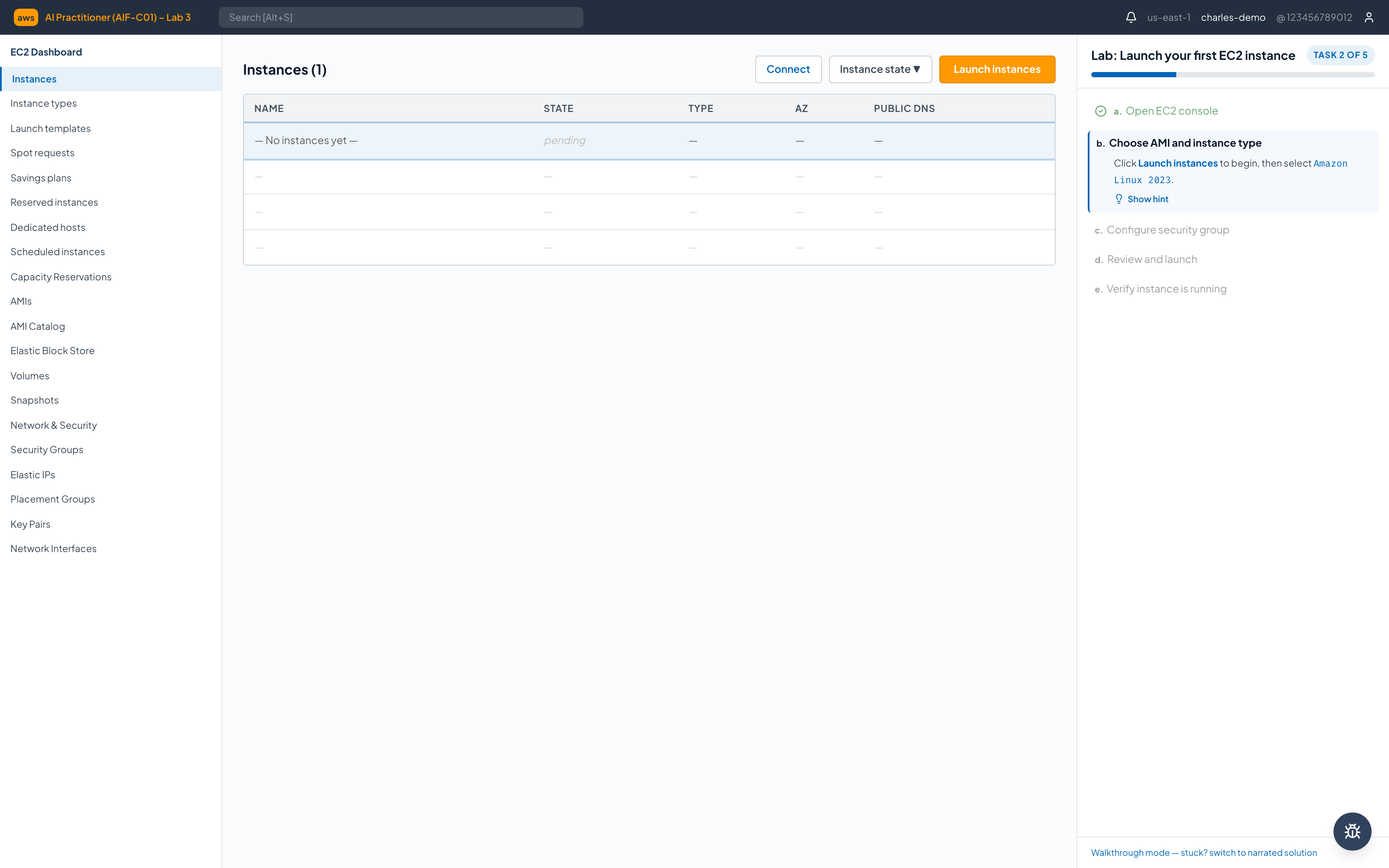
Task: Open the charles-demo account menu
Action: (1233, 17)
